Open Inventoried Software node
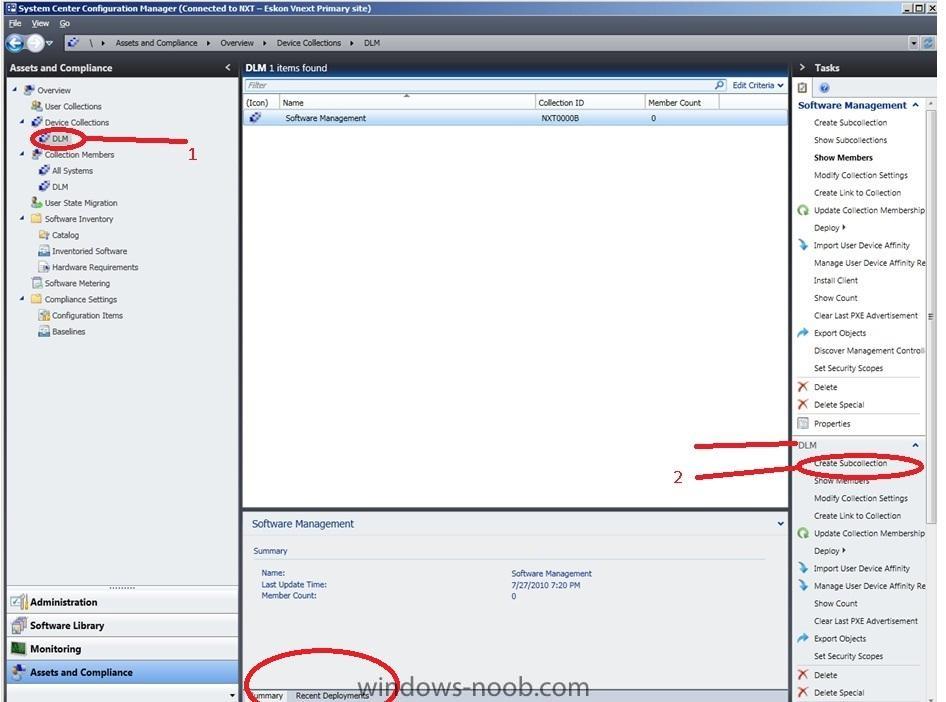Screen dimensions: 946x702 (89, 251)
